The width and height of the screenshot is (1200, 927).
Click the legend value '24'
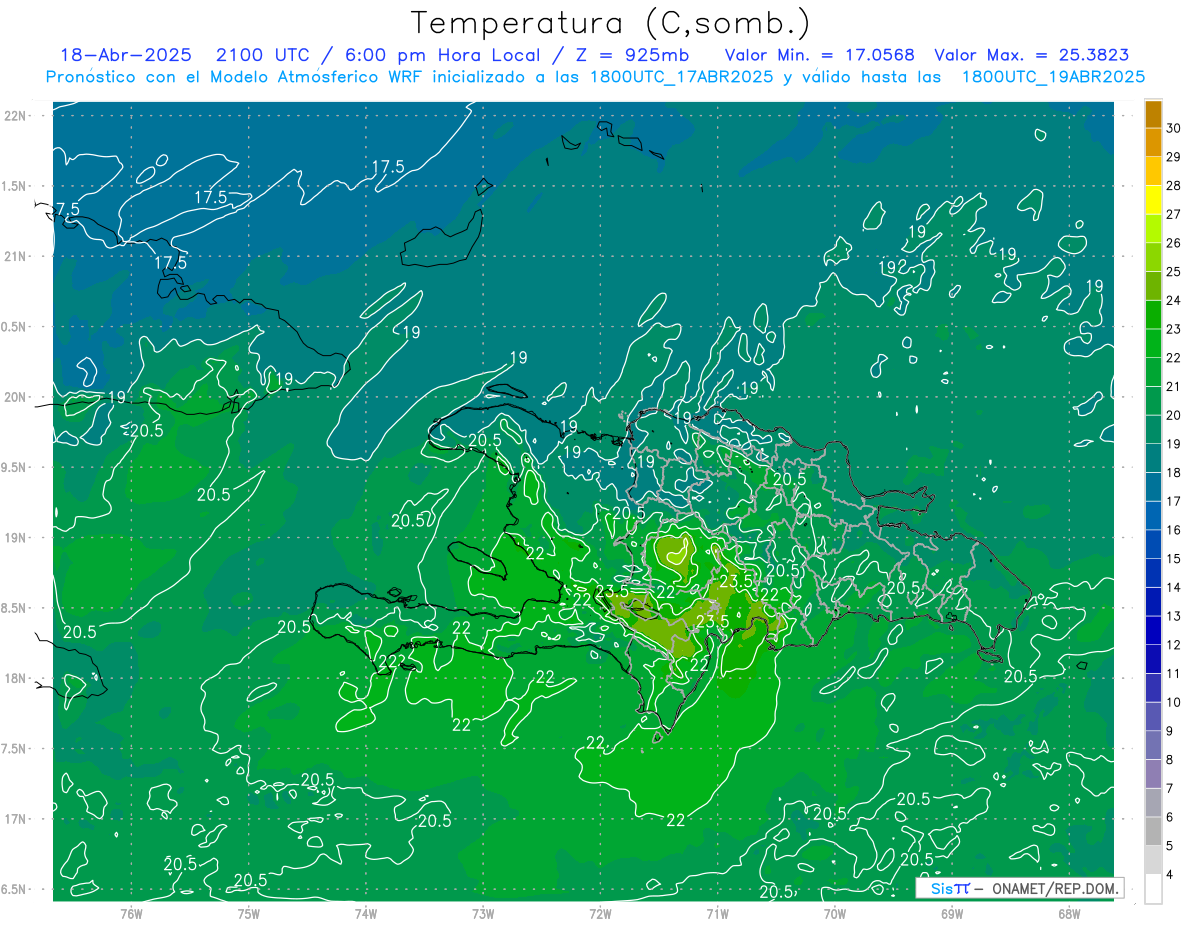click(1174, 300)
